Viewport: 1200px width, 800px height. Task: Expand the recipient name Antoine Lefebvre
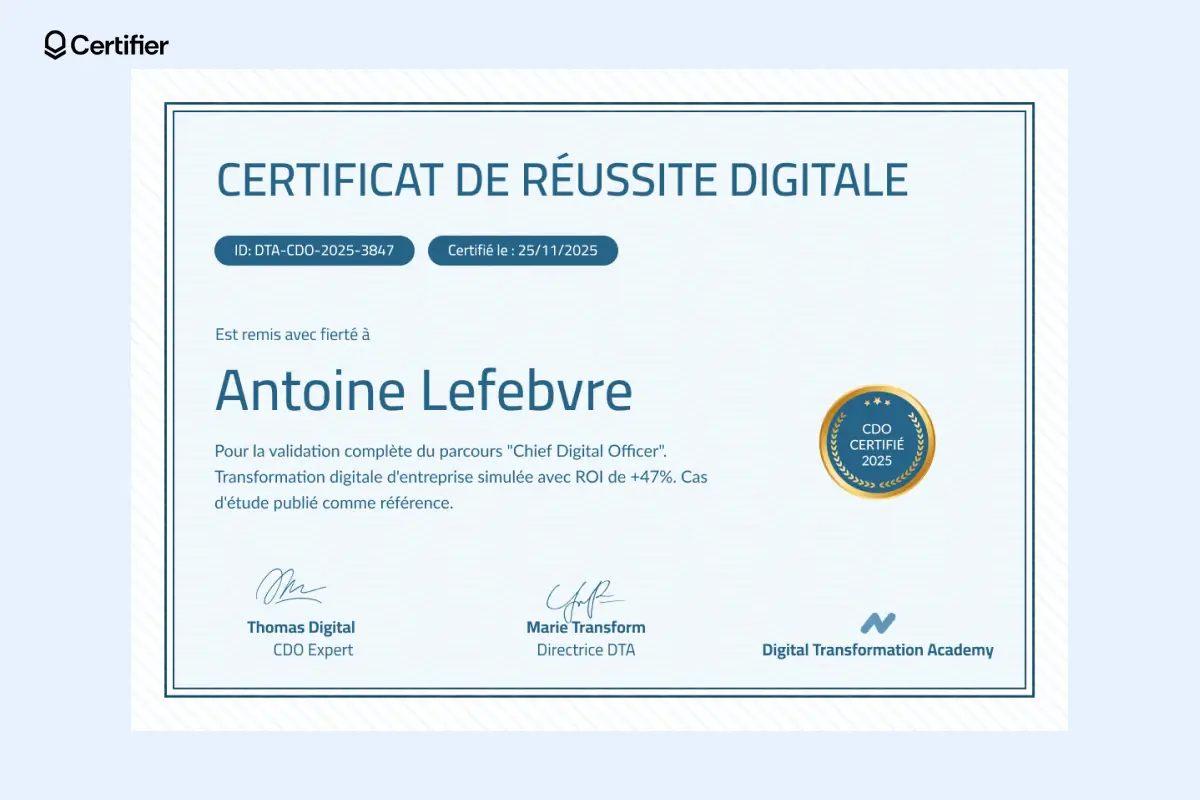pyautogui.click(x=423, y=390)
